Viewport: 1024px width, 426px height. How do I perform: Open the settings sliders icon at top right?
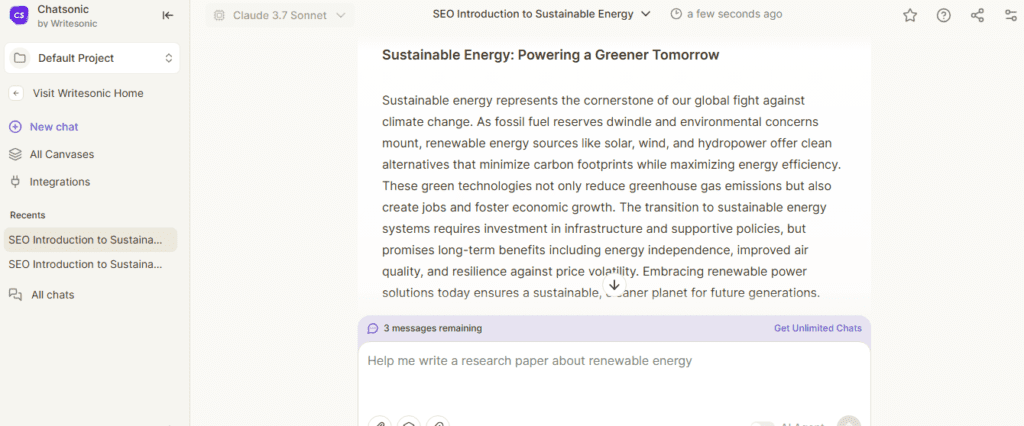pyautogui.click(x=1010, y=15)
